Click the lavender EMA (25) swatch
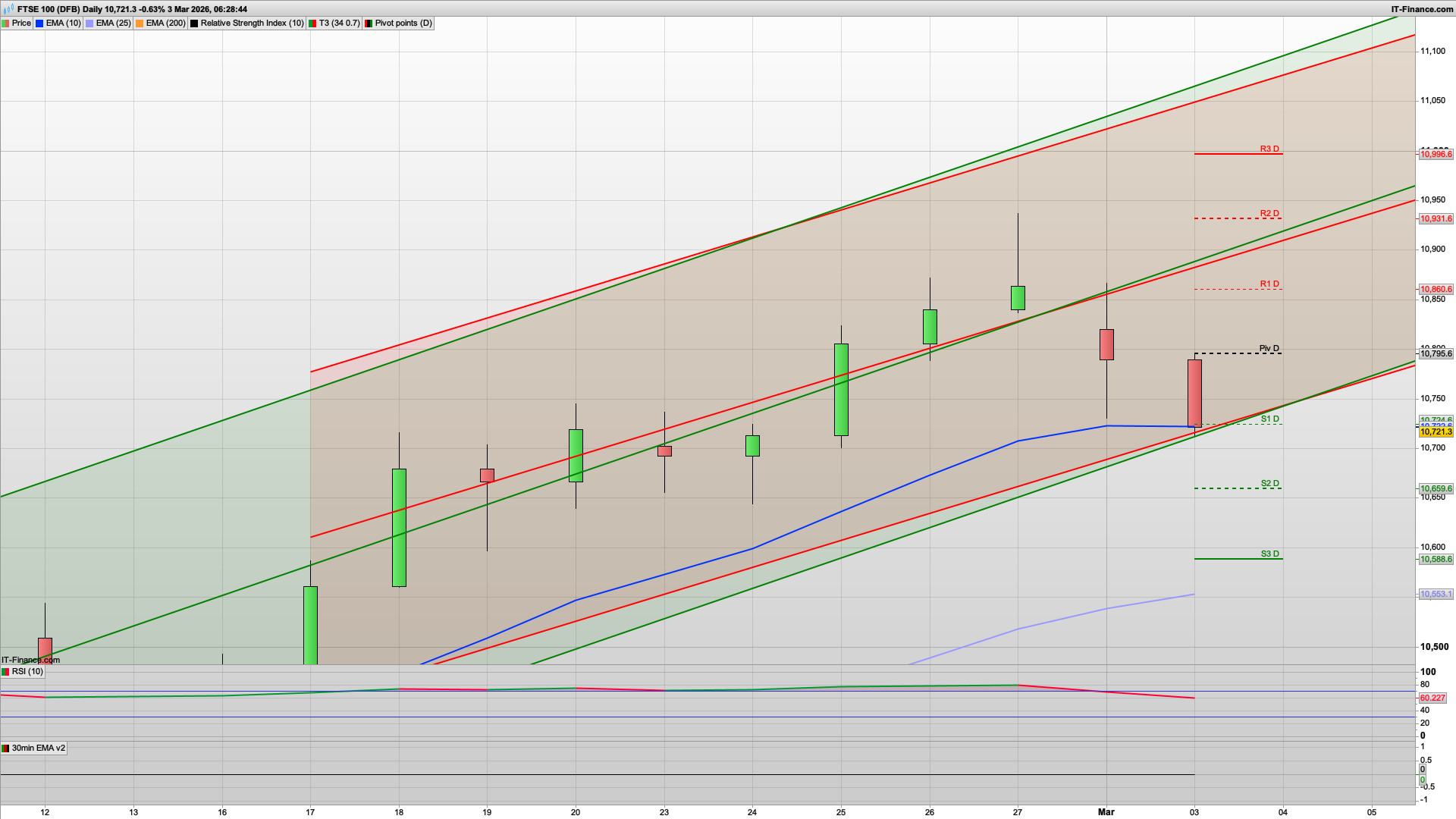The image size is (1456, 819). point(90,24)
